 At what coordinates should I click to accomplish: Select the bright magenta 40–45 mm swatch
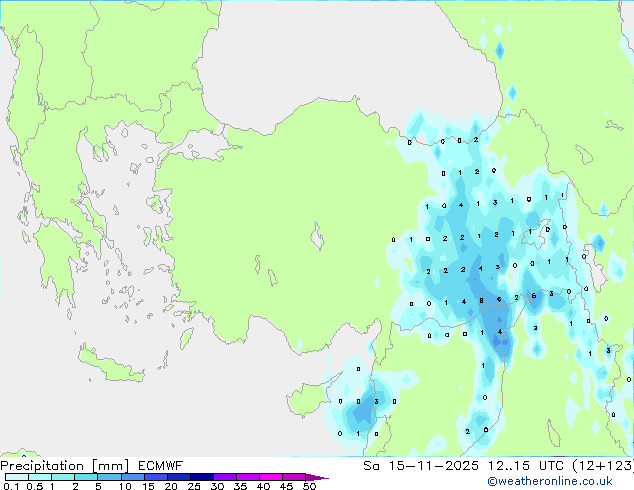(271, 477)
